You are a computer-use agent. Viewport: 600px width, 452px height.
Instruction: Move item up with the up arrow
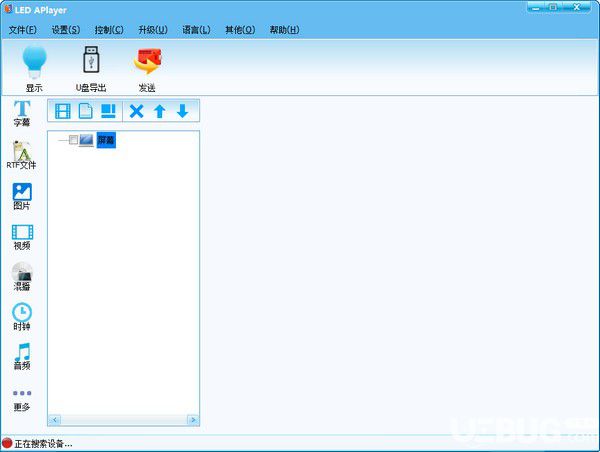point(160,111)
